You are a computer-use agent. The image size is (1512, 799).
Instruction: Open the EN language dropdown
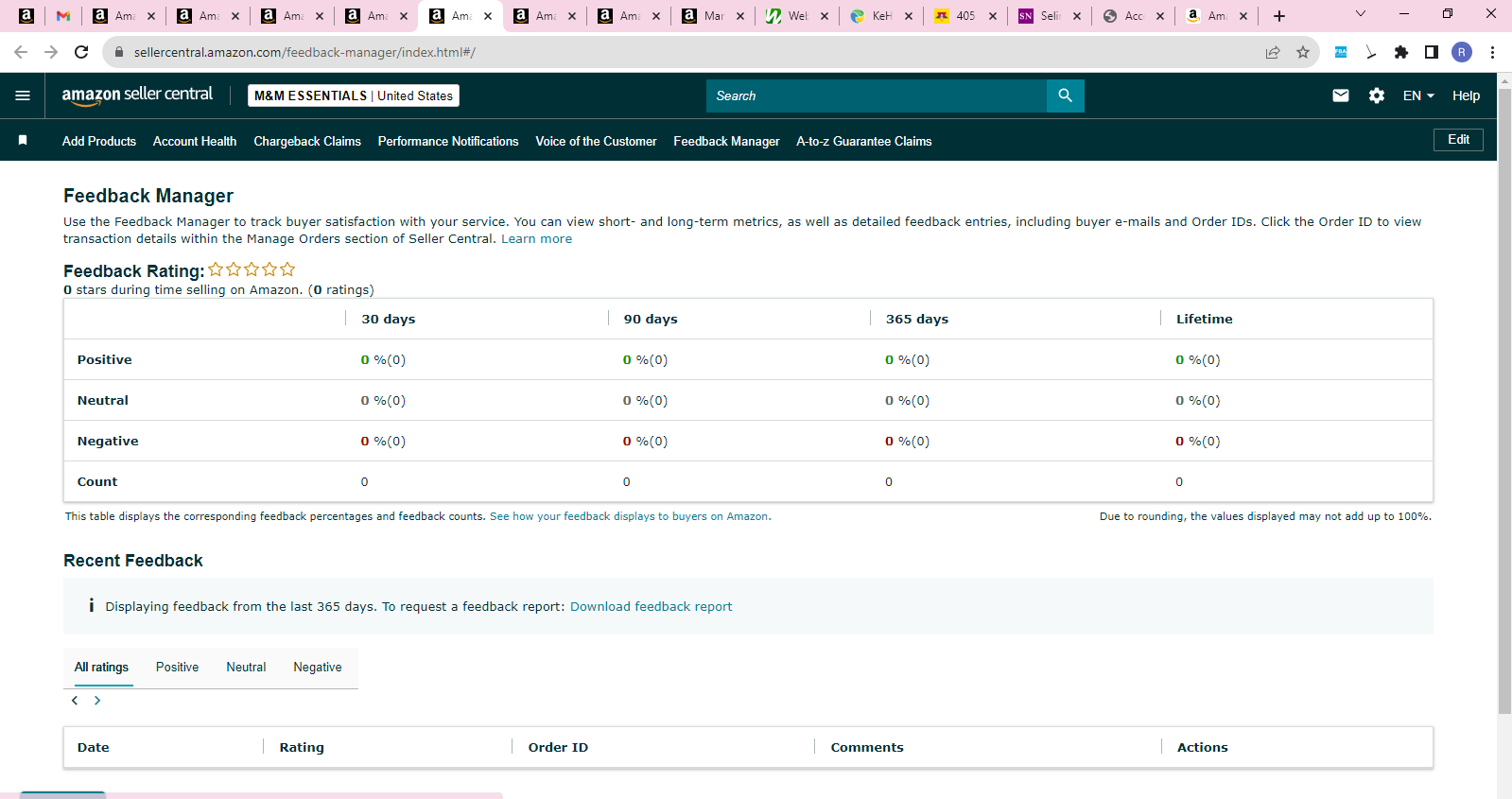pos(1418,96)
